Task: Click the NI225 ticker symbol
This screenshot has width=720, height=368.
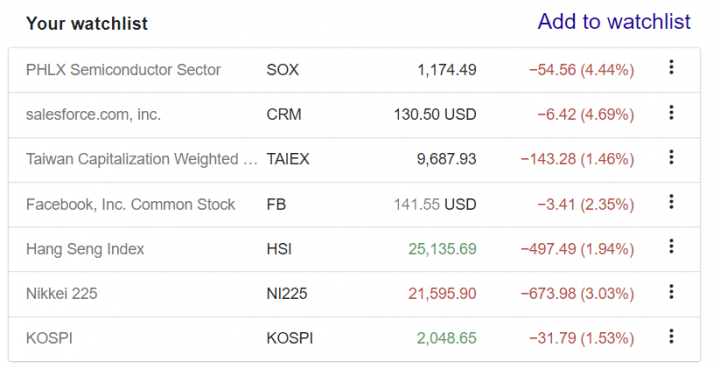Action: [x=287, y=294]
